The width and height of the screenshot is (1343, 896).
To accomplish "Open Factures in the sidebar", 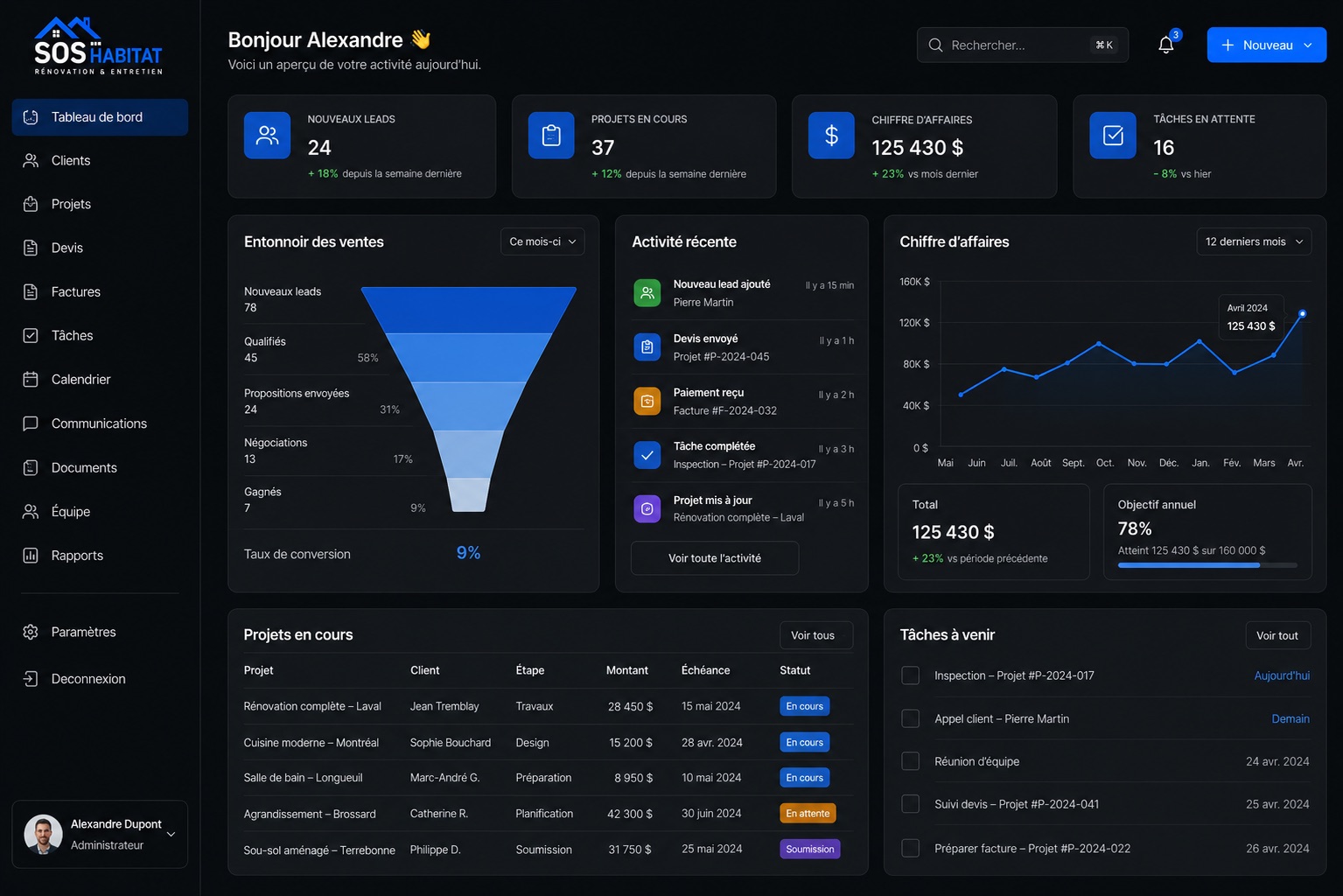I will [100, 291].
